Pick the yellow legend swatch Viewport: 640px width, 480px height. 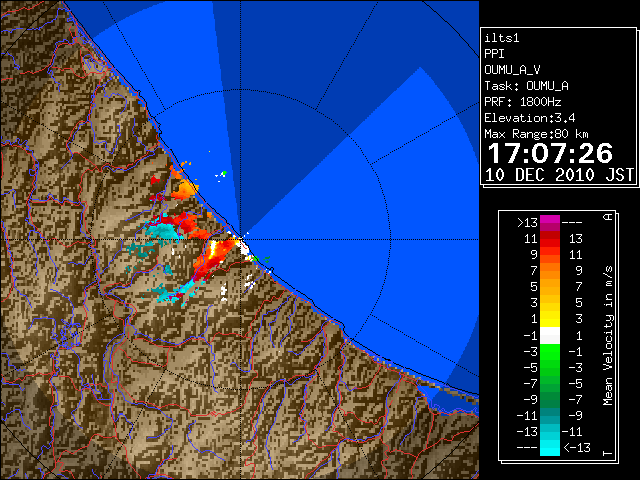[x=550, y=319]
